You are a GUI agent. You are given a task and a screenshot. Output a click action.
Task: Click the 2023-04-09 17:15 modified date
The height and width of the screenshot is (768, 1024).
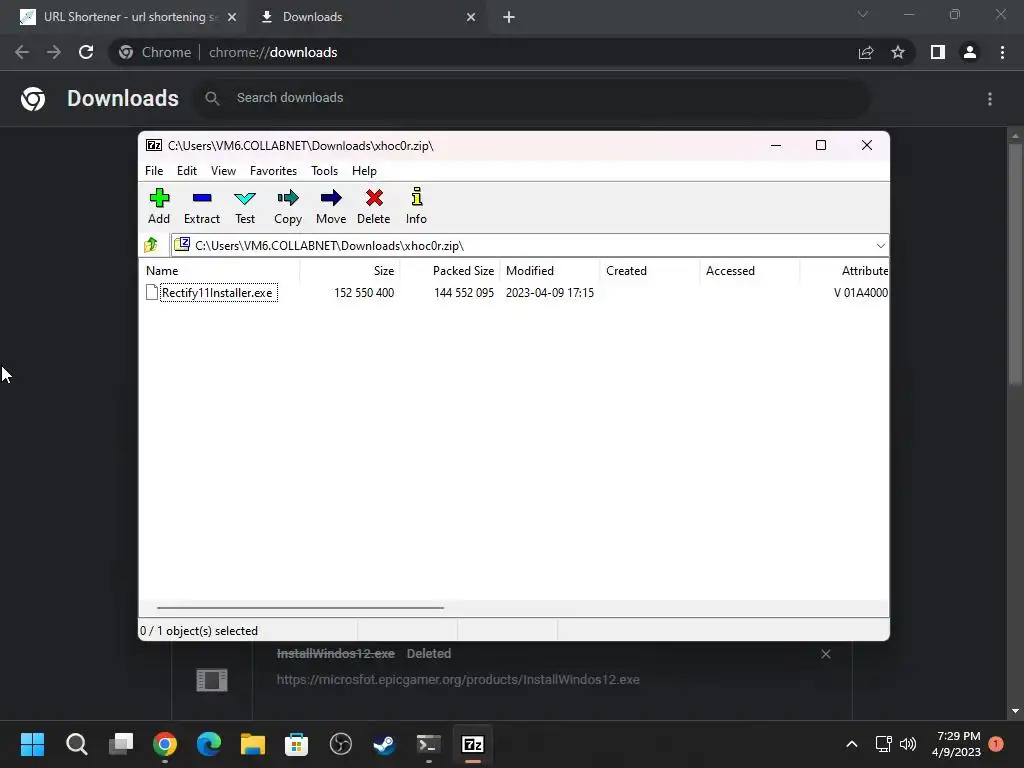point(550,293)
